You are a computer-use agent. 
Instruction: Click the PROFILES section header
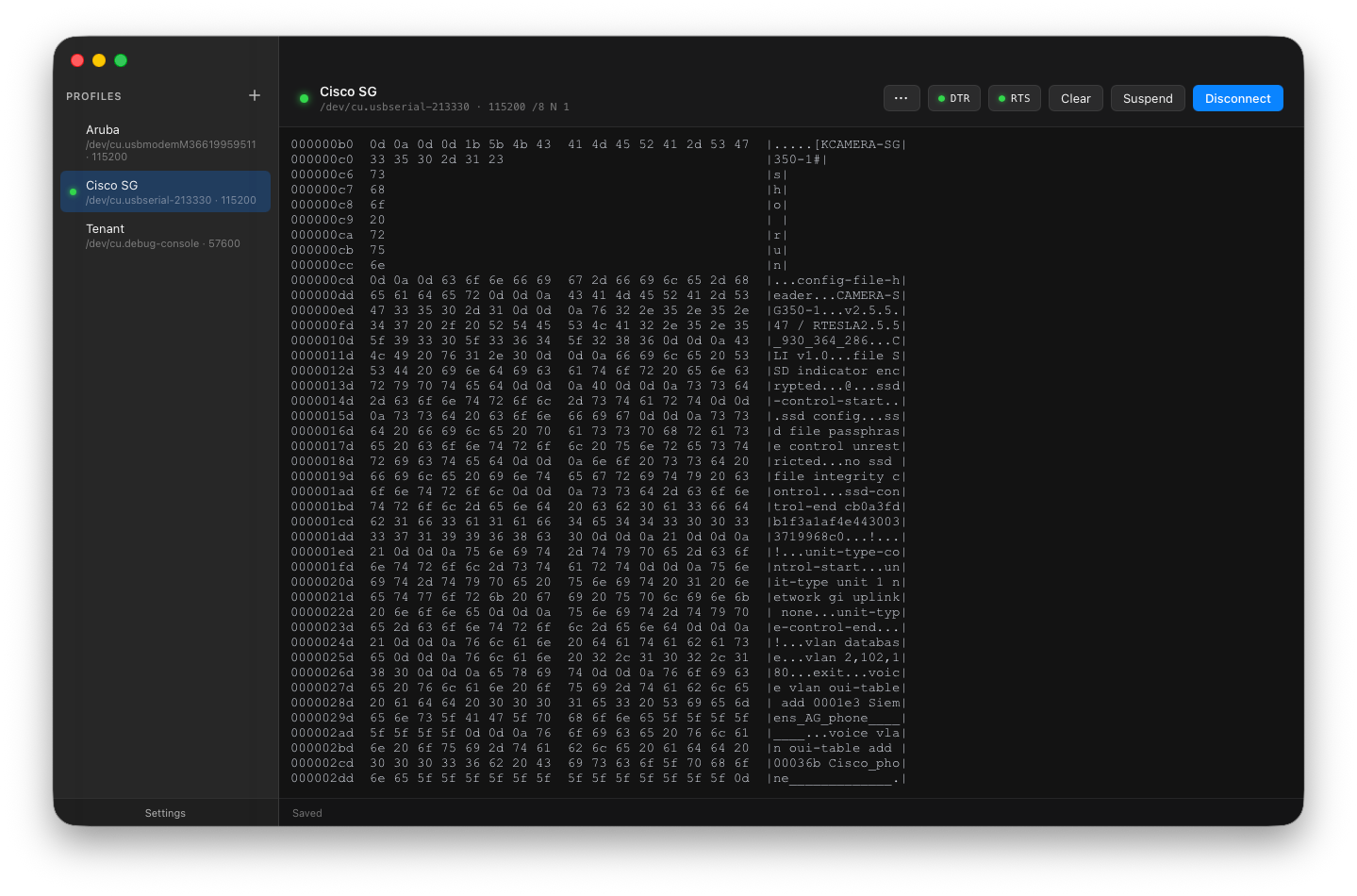click(x=93, y=96)
